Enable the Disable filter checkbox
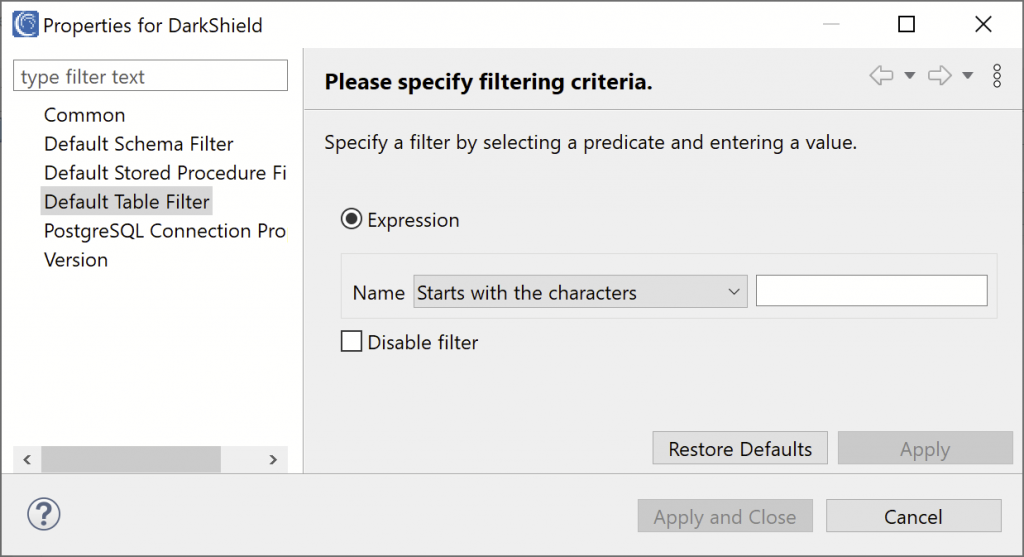Viewport: 1024px width, 557px height. [351, 341]
